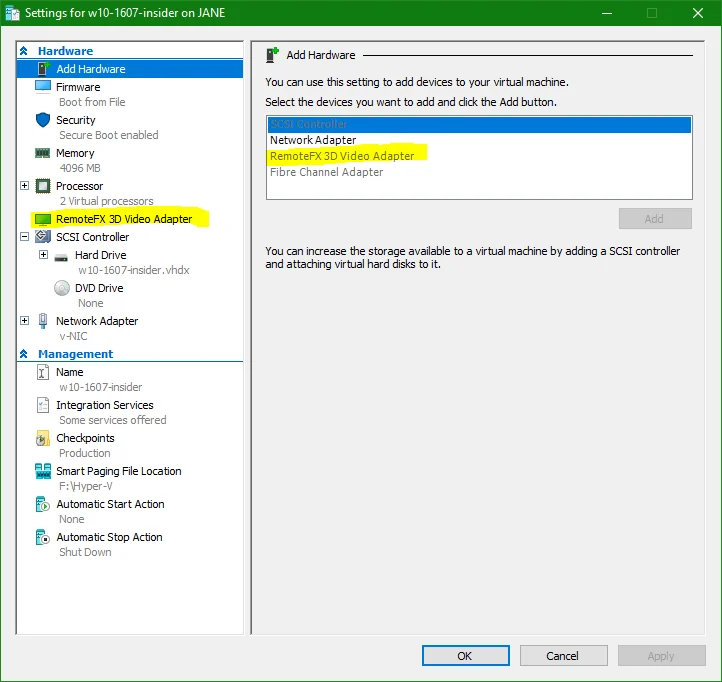This screenshot has height=682, width=722.
Task: Click the Integration Services icon
Action: pyautogui.click(x=42, y=405)
